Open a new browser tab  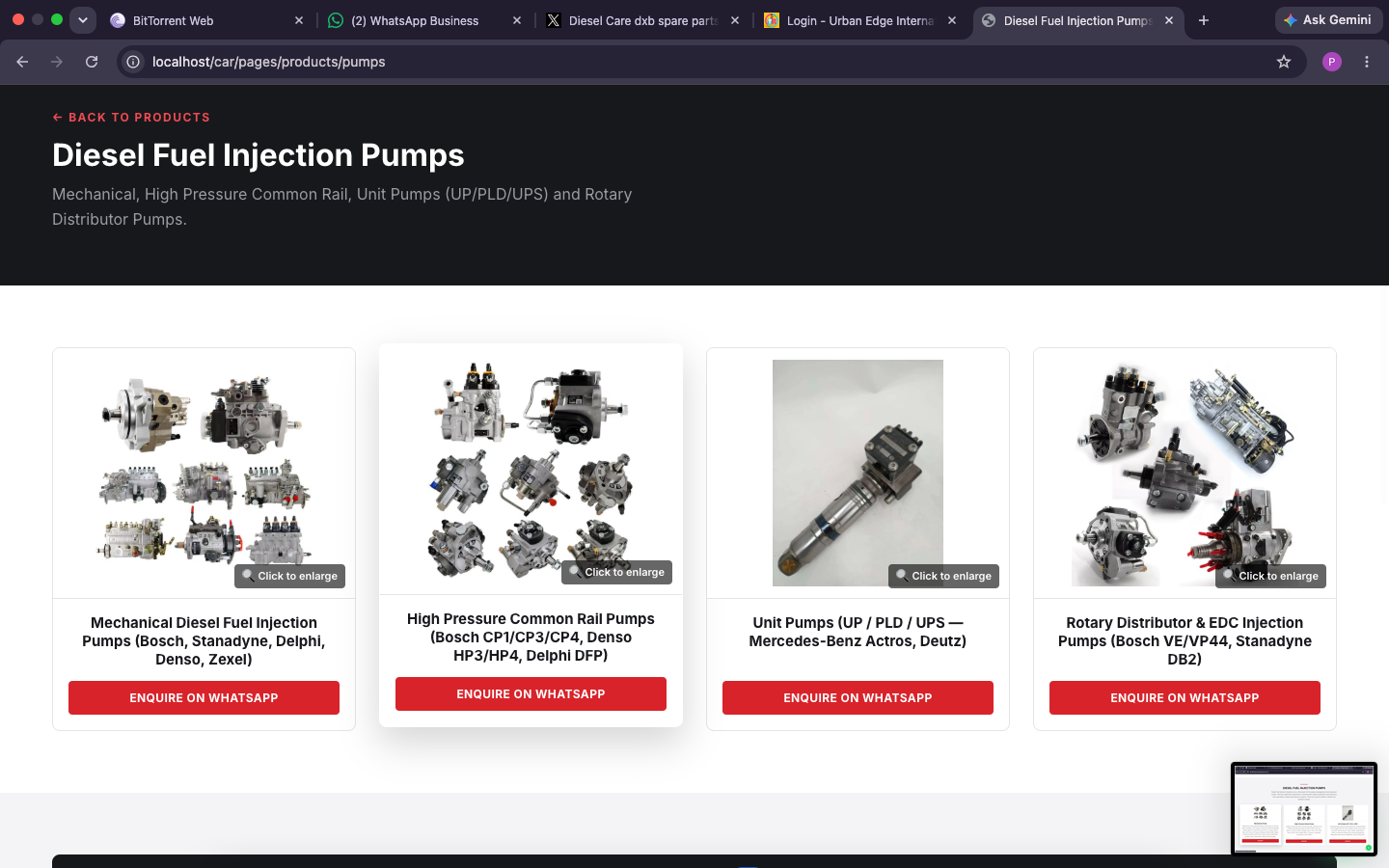(x=1204, y=20)
